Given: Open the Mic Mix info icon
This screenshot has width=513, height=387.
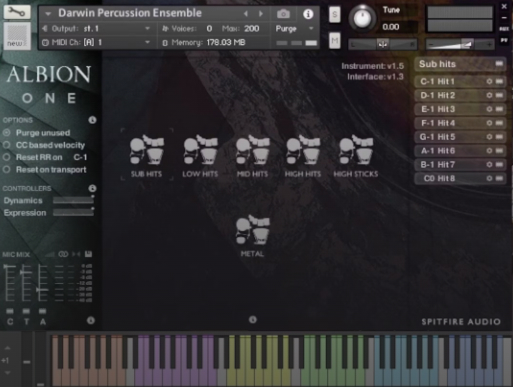Looking at the screenshot, I should pyautogui.click(x=91, y=320).
